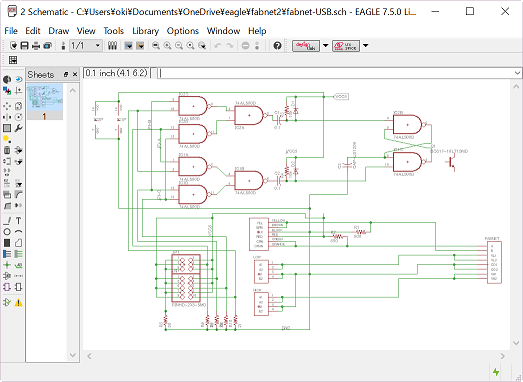The width and height of the screenshot is (523, 382).
Task: Select the Rotate tool
Action: pos(18,117)
